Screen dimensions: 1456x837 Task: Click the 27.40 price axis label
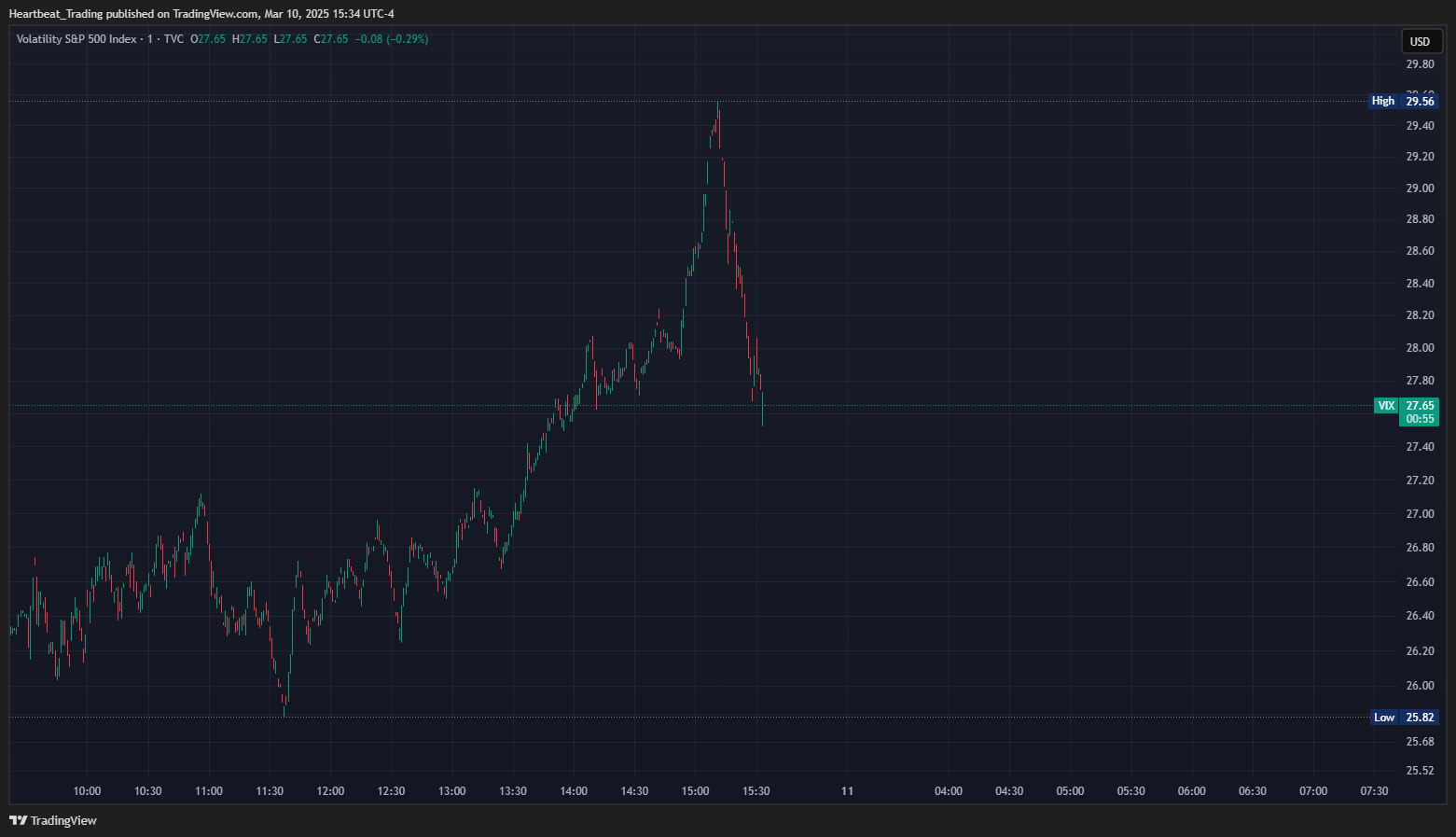[1420, 447]
